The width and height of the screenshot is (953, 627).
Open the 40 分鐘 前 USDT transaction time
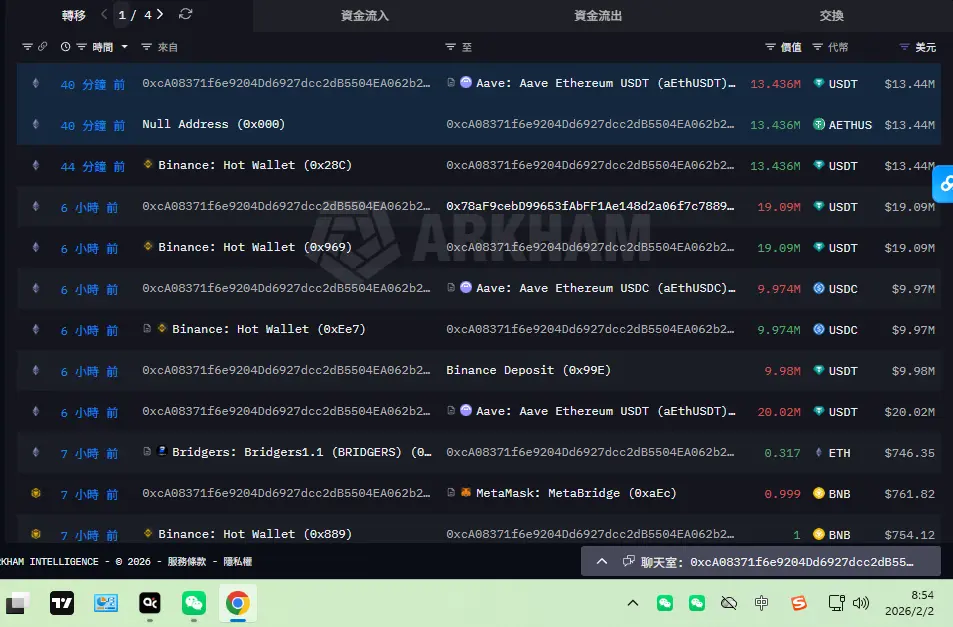pos(92,84)
